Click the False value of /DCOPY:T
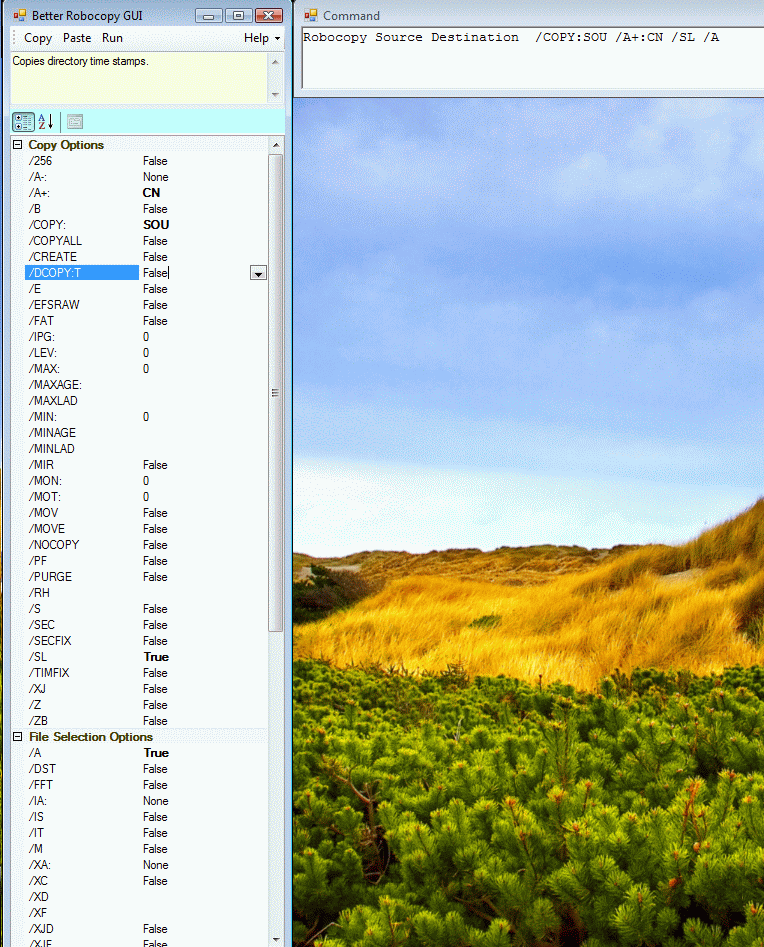Screen dimensions: 764x947 click(x=155, y=273)
